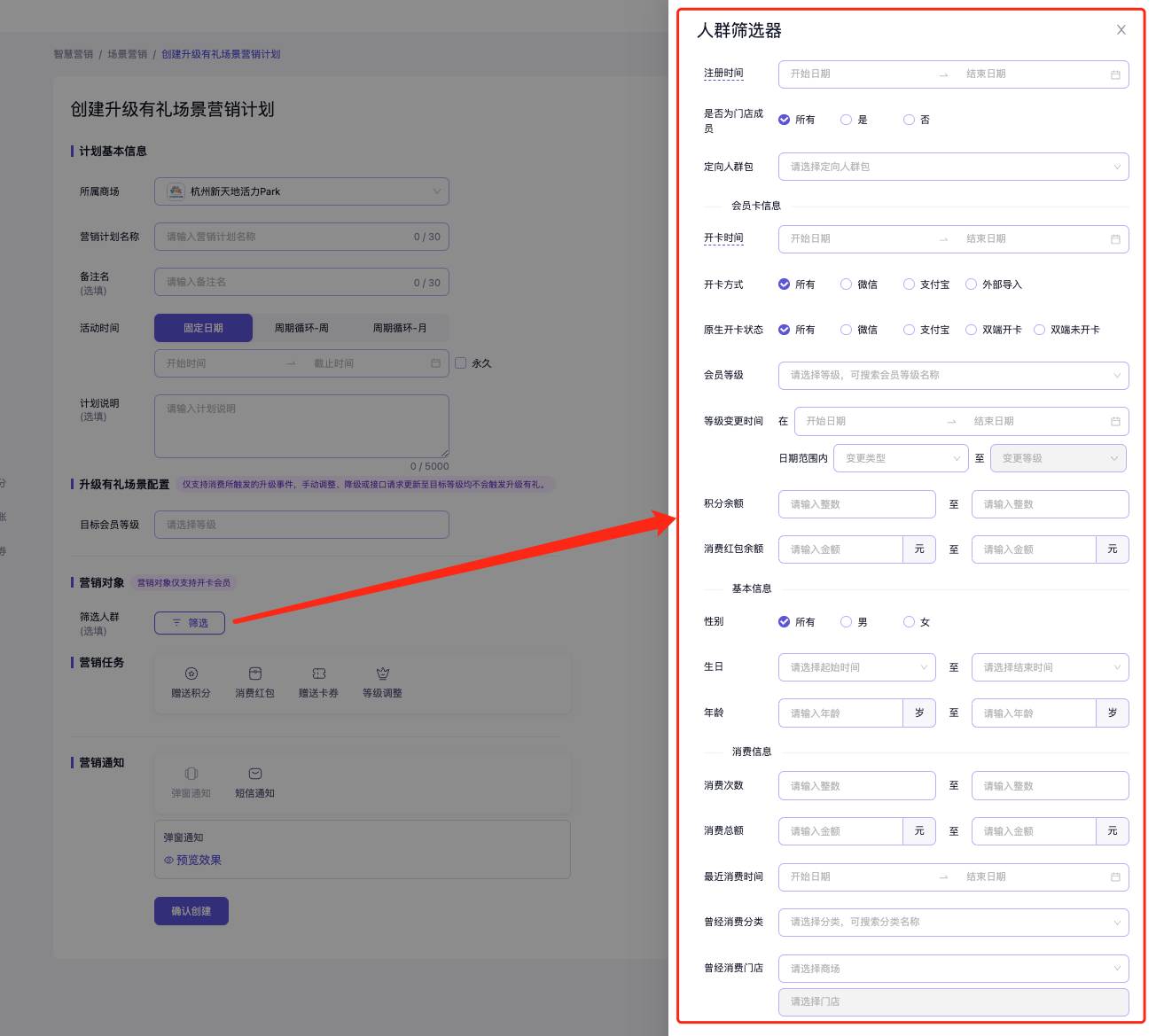Image resolution: width=1156 pixels, height=1036 pixels.
Task: Click the 赠送卡券 coupon icon
Action: (318, 674)
